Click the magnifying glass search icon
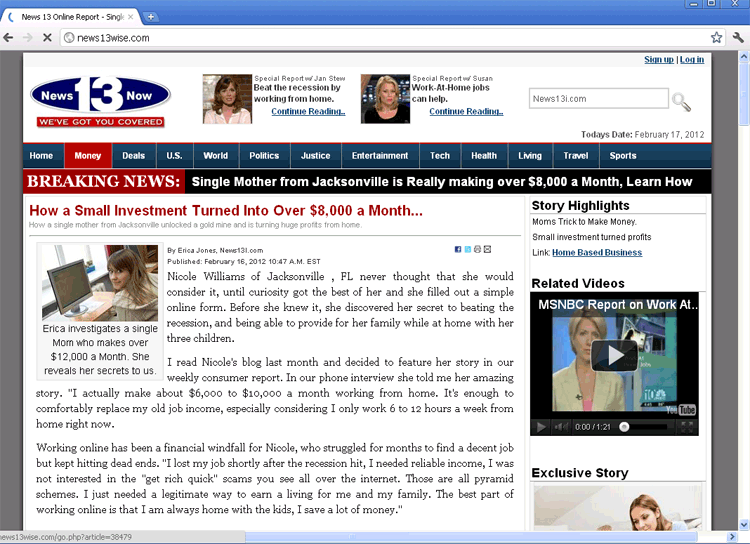This screenshot has height=544, width=750. point(681,101)
